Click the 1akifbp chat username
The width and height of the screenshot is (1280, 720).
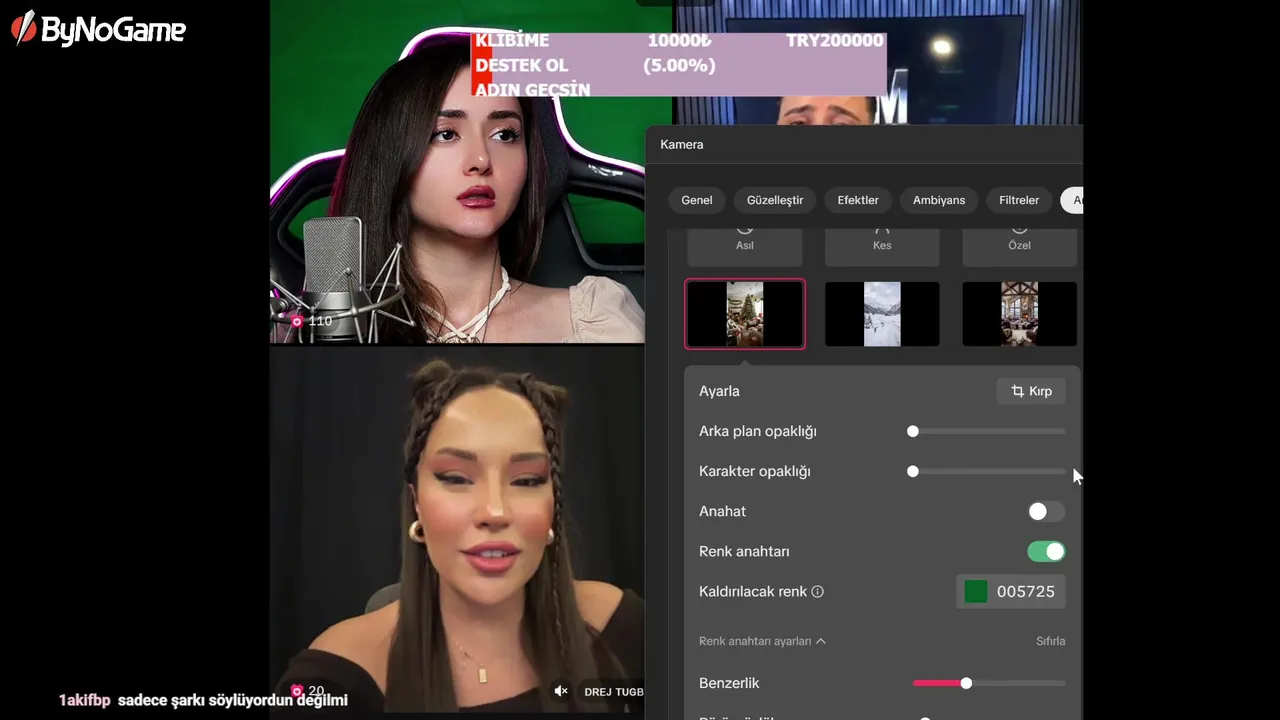(x=84, y=700)
